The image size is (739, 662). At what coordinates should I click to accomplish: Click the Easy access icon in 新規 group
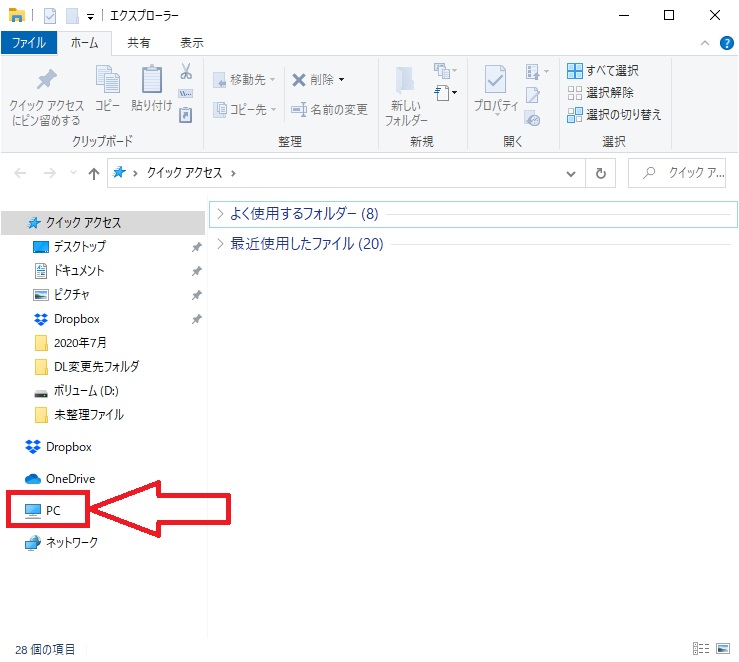click(445, 93)
